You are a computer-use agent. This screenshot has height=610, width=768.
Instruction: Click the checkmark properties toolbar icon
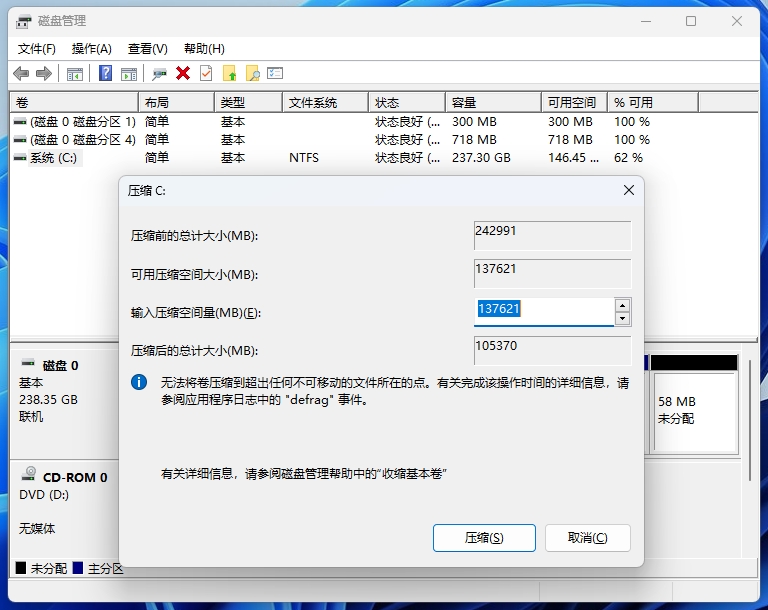[206, 73]
